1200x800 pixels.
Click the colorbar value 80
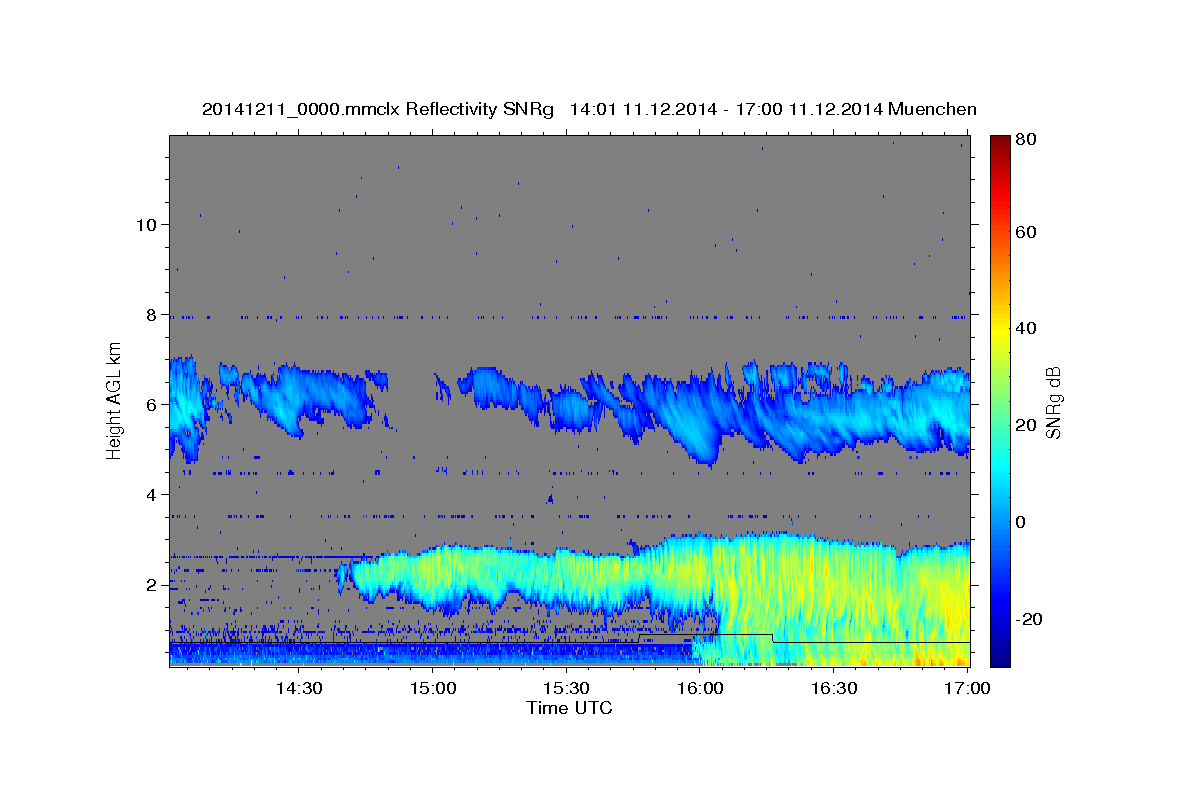tap(1025, 140)
